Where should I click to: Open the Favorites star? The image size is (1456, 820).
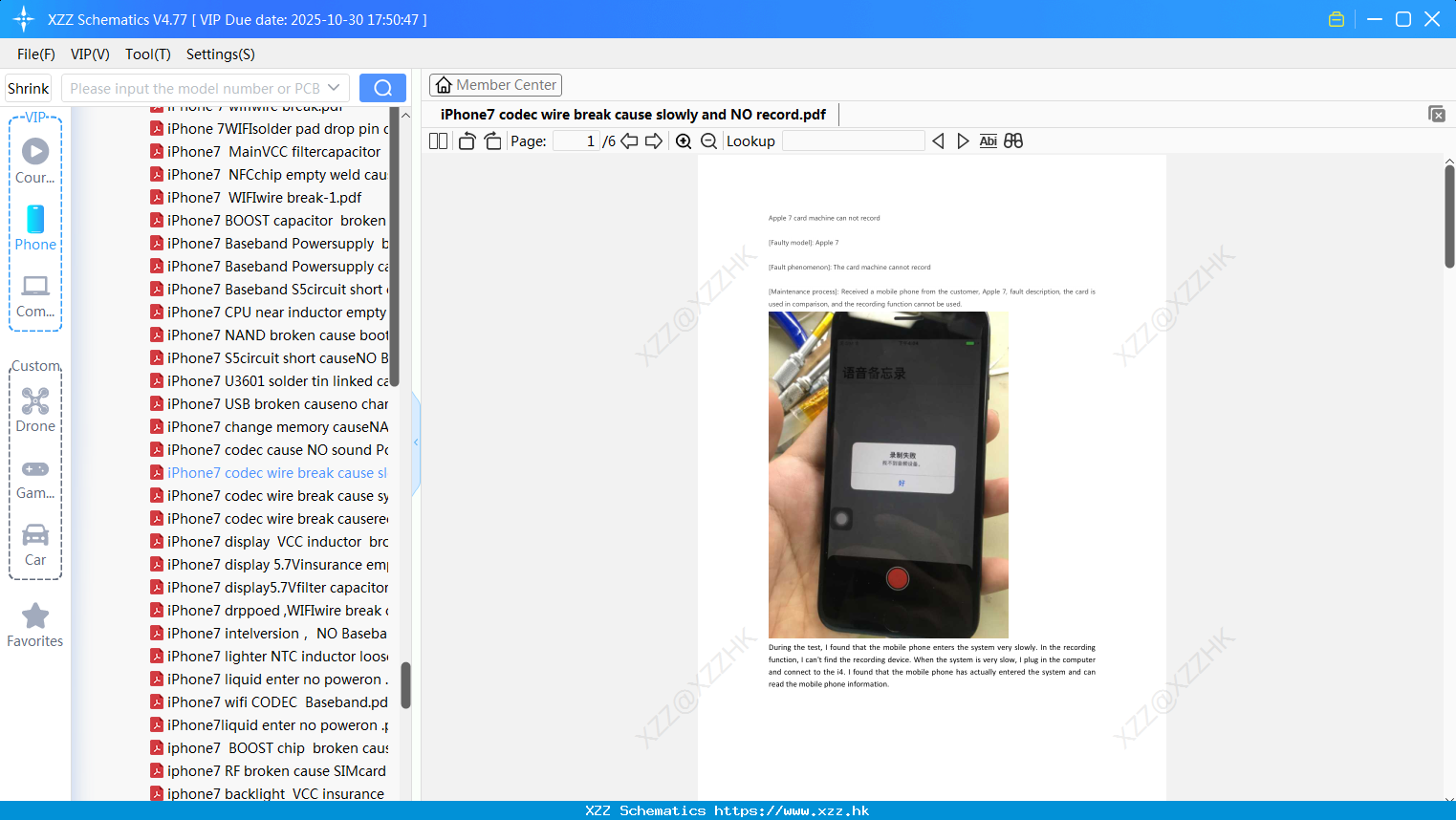[35, 625]
